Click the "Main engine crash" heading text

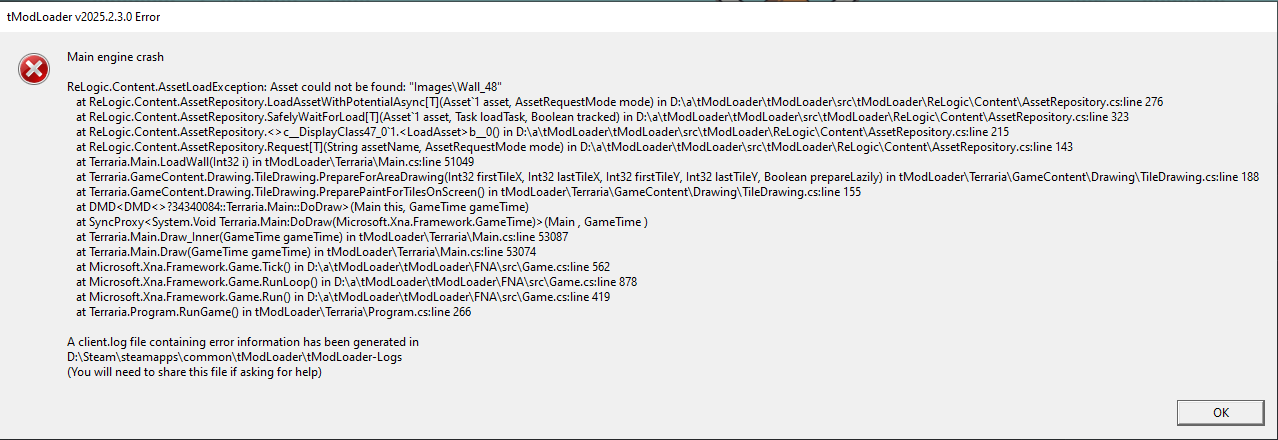(x=115, y=57)
